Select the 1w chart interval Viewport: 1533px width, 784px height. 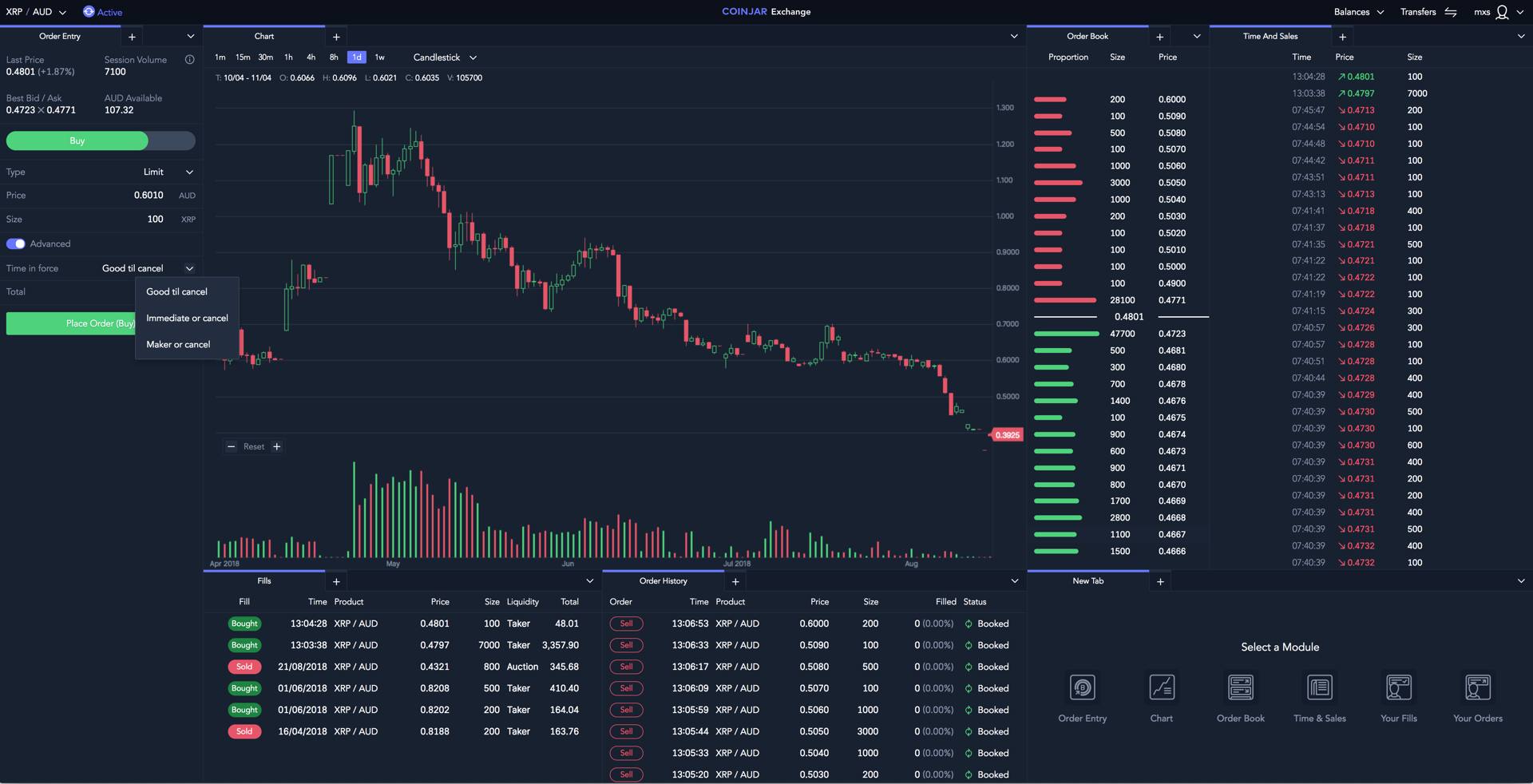click(x=380, y=57)
